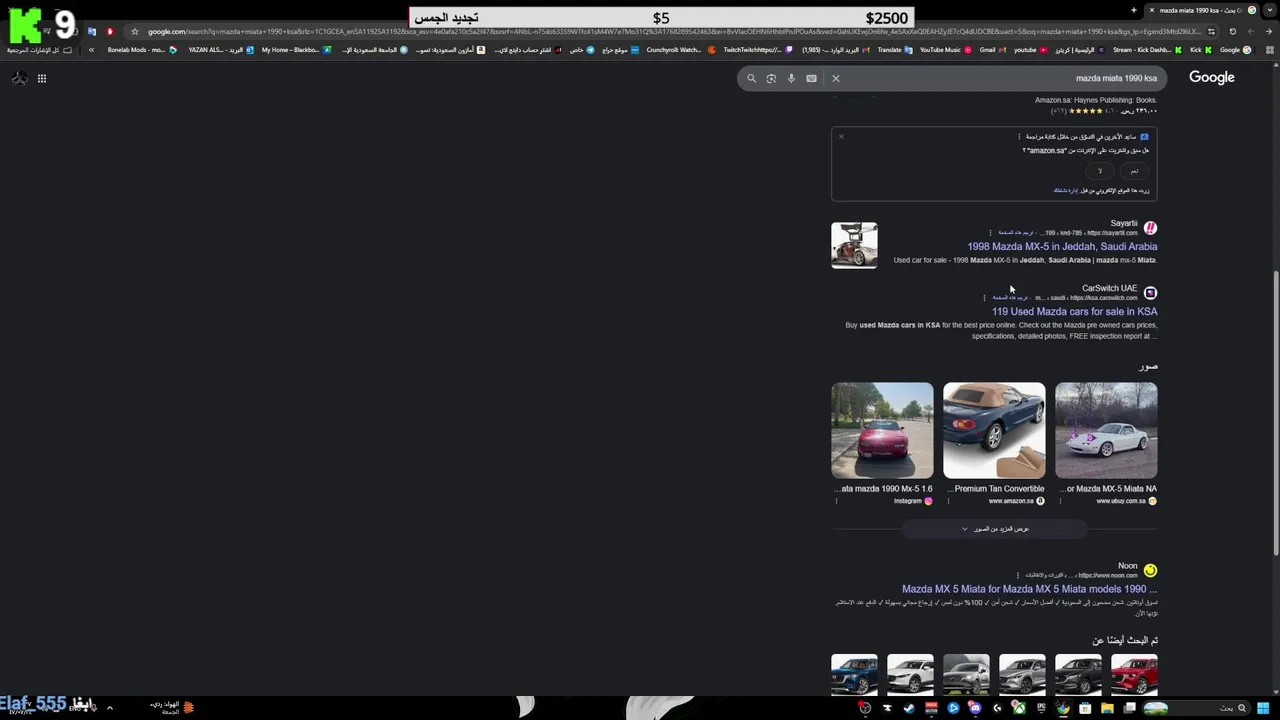
Task: Open a new tab with the plus button
Action: [1134, 10]
